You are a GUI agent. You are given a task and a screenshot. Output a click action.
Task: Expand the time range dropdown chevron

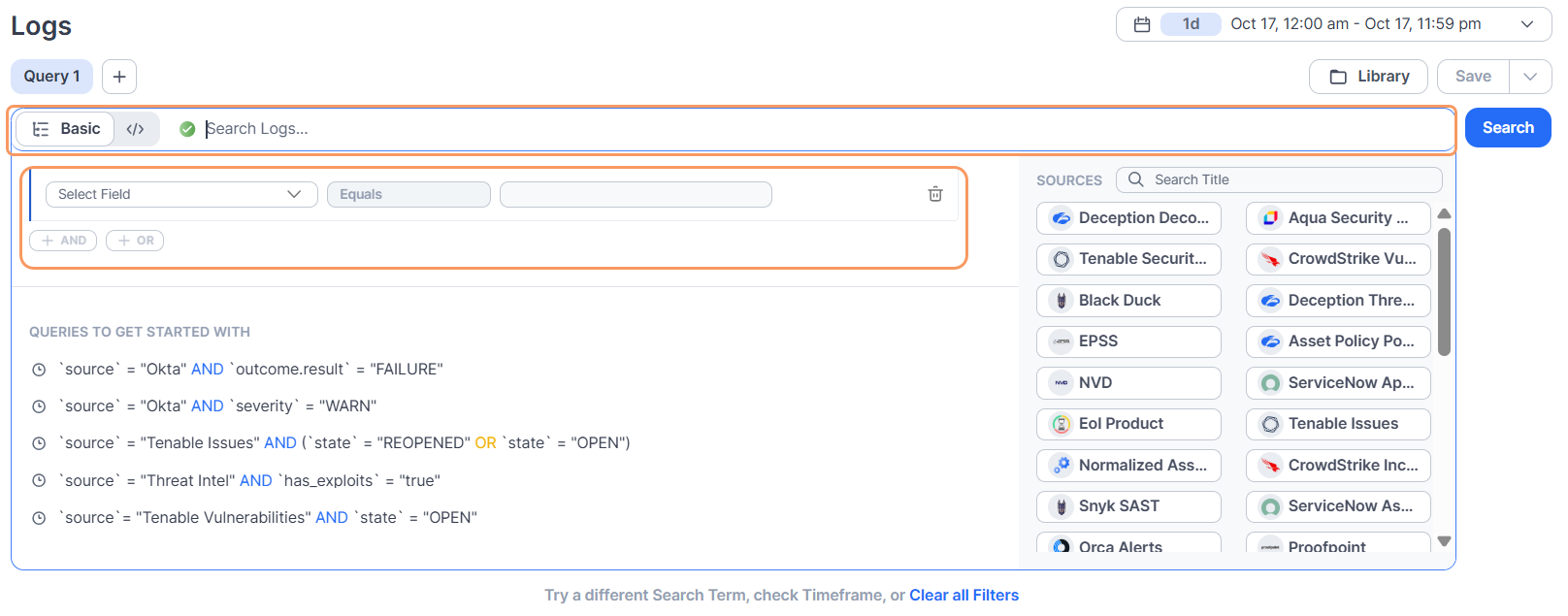[x=1527, y=24]
